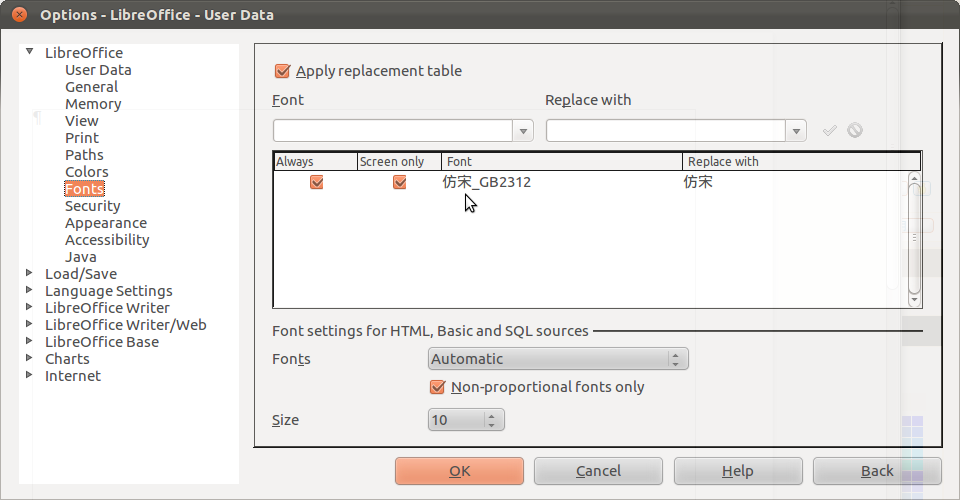This screenshot has width=960, height=500.
Task: Select the highlighted Fonts entry
Action: coord(84,189)
